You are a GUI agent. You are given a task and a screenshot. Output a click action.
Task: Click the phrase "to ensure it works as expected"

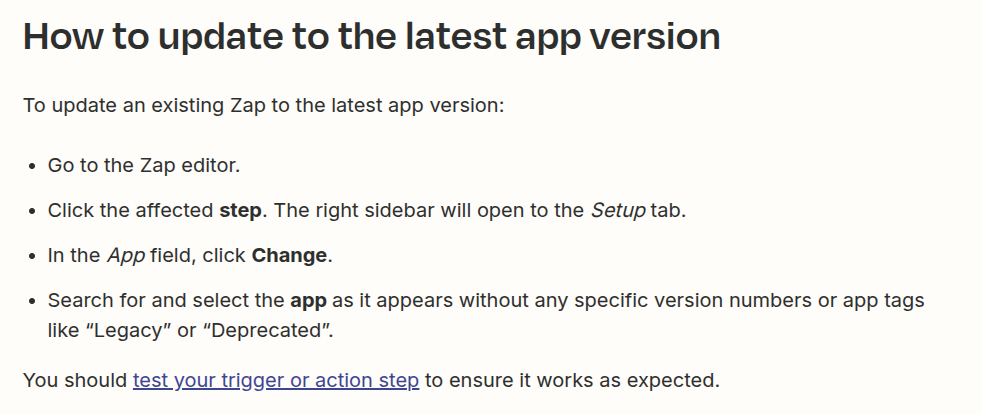pos(571,380)
